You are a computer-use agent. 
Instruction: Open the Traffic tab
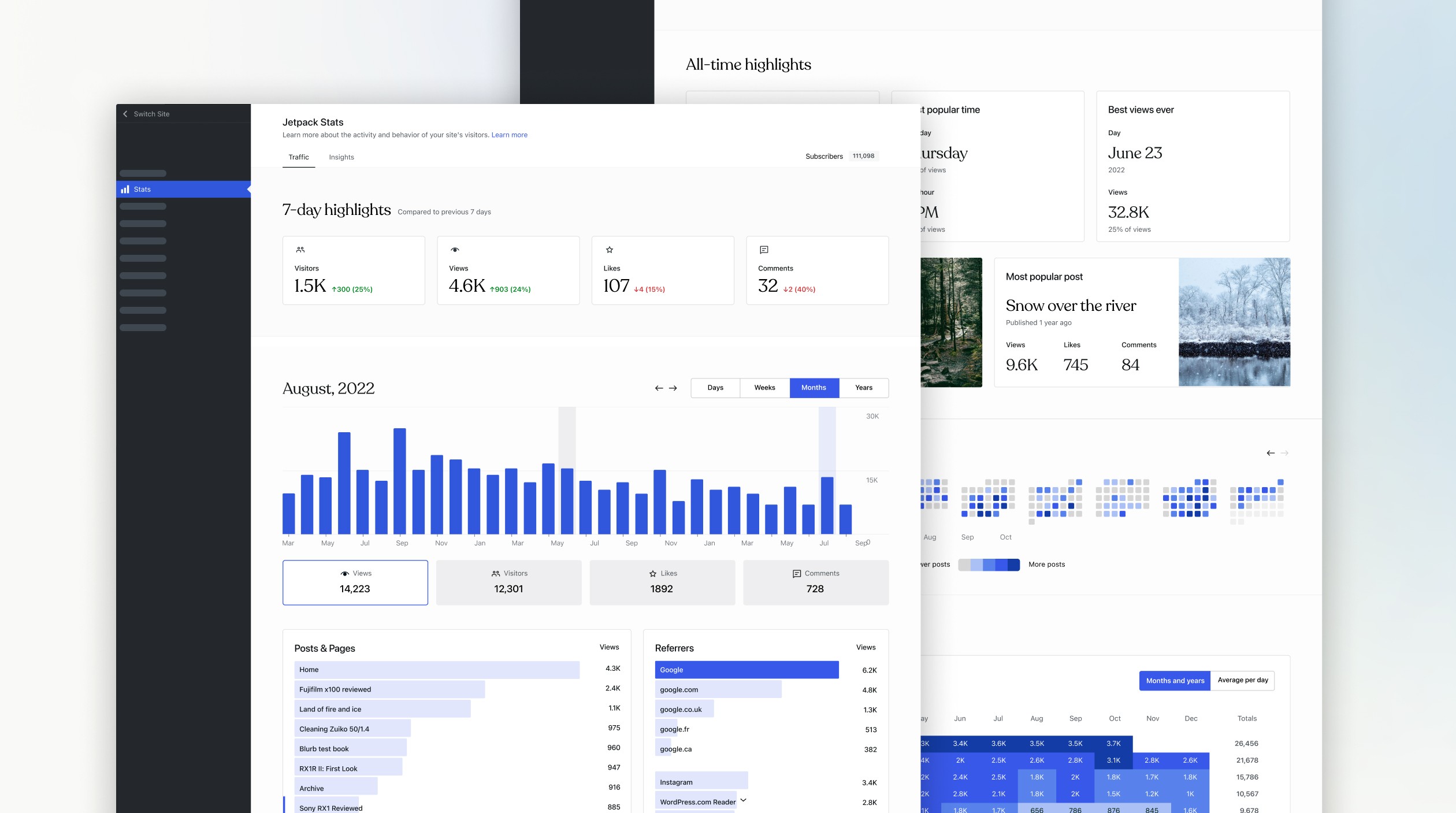coord(299,157)
